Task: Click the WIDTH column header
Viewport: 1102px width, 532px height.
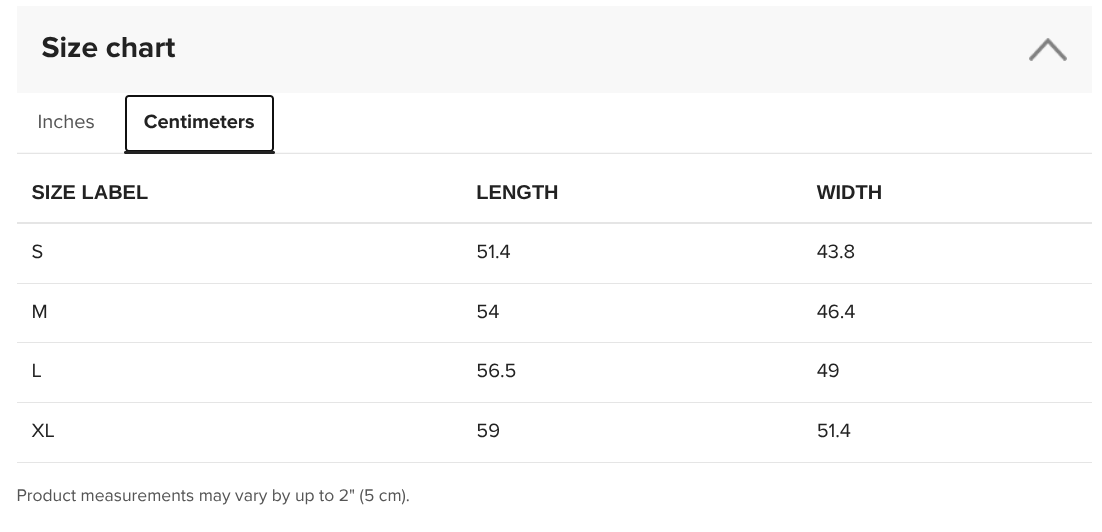Action: (849, 193)
